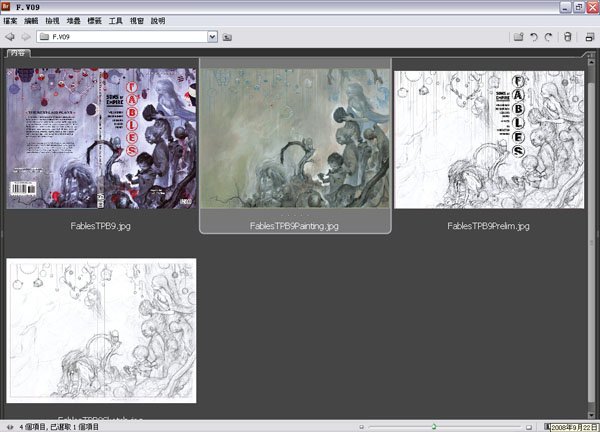The width and height of the screenshot is (600, 432).
Task: Click the thumbnail size slider handle
Action: (x=433, y=426)
